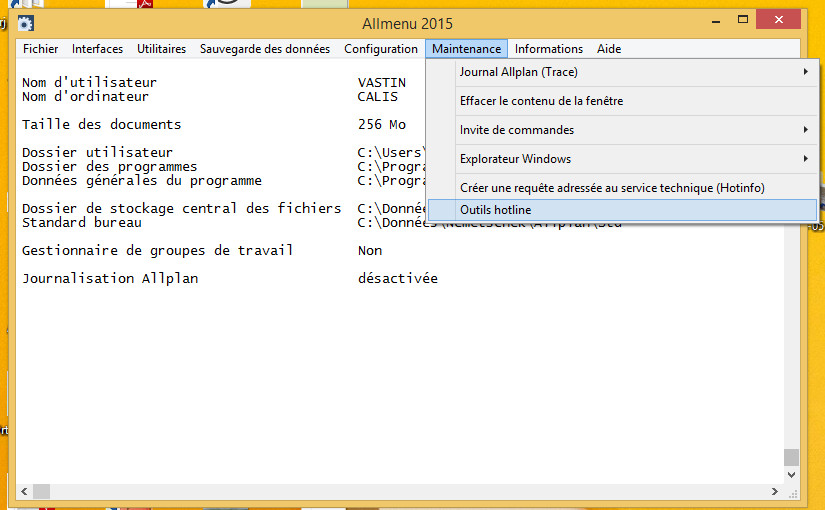The image size is (825, 510).
Task: Maximize the Allmenu 2015 window
Action: 743,20
